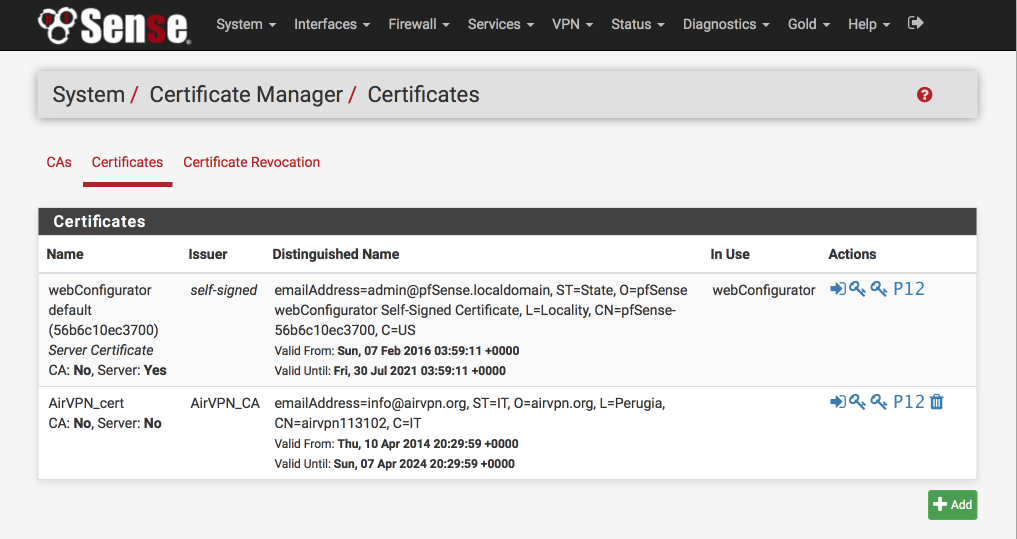Click the AirVPN_cert name cell

(86, 403)
